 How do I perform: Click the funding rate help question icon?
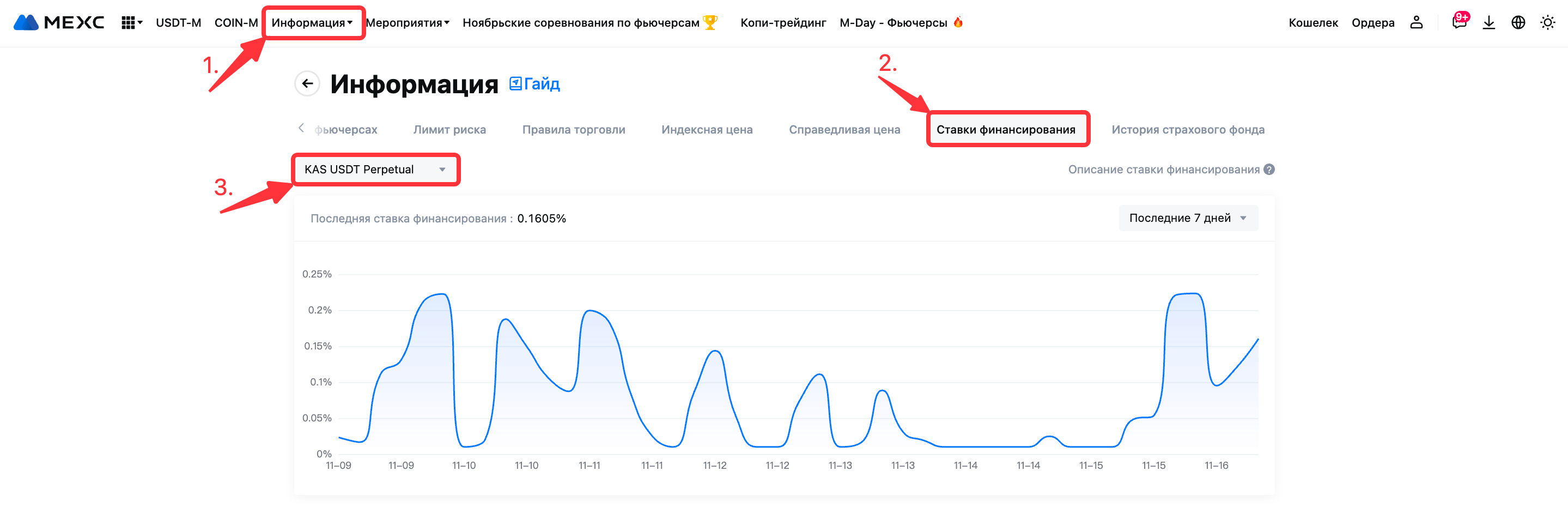[1269, 170]
